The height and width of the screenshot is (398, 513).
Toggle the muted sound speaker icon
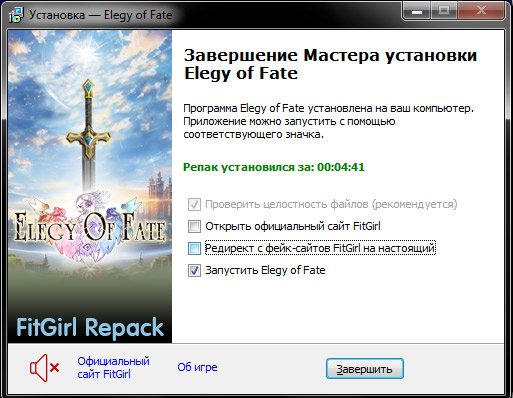[45, 368]
